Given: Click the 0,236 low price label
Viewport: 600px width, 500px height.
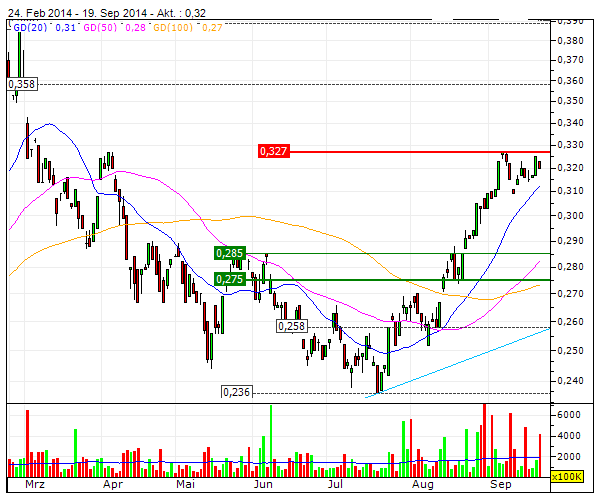Looking at the screenshot, I should tap(237, 392).
